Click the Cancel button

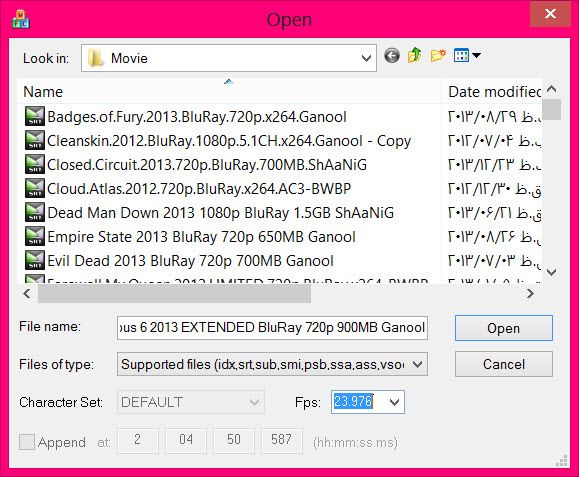[504, 364]
